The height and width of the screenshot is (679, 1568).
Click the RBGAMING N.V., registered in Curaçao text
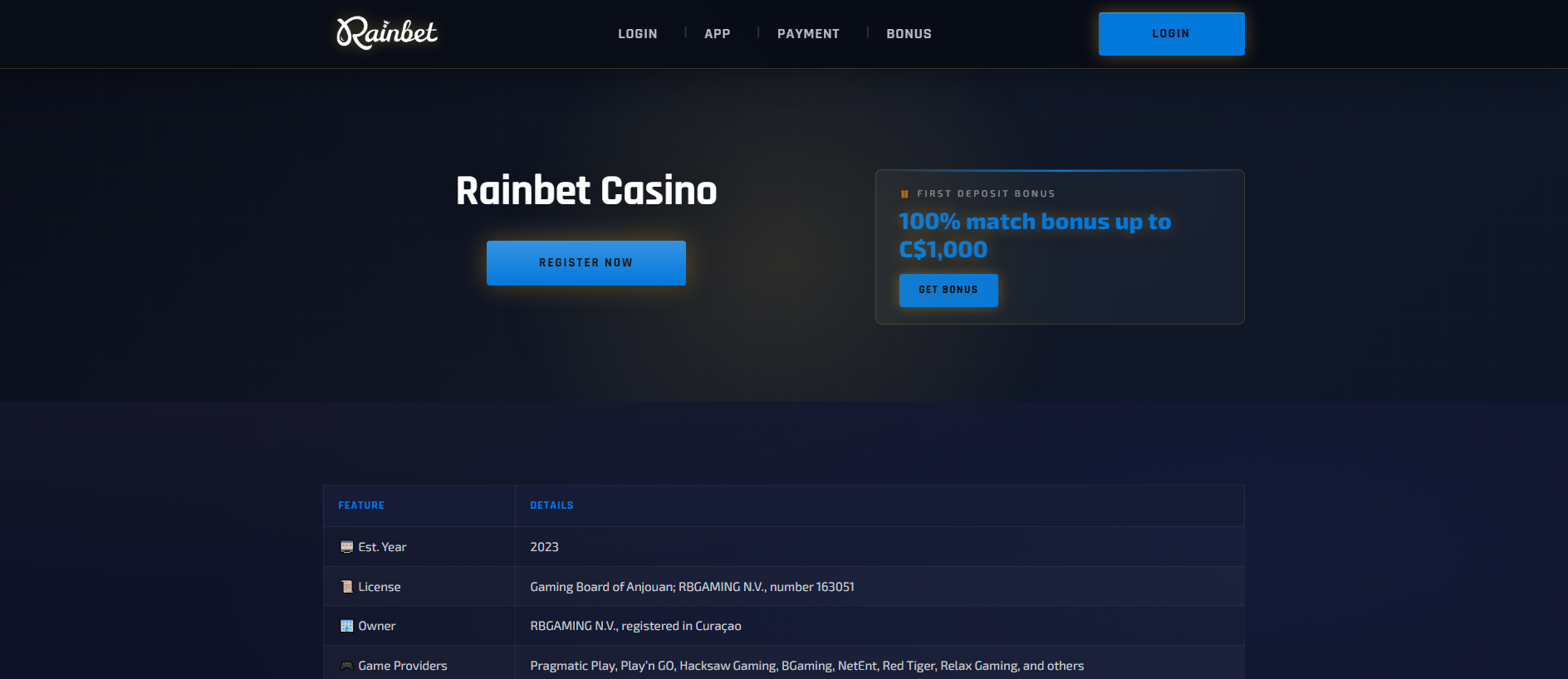pos(635,626)
